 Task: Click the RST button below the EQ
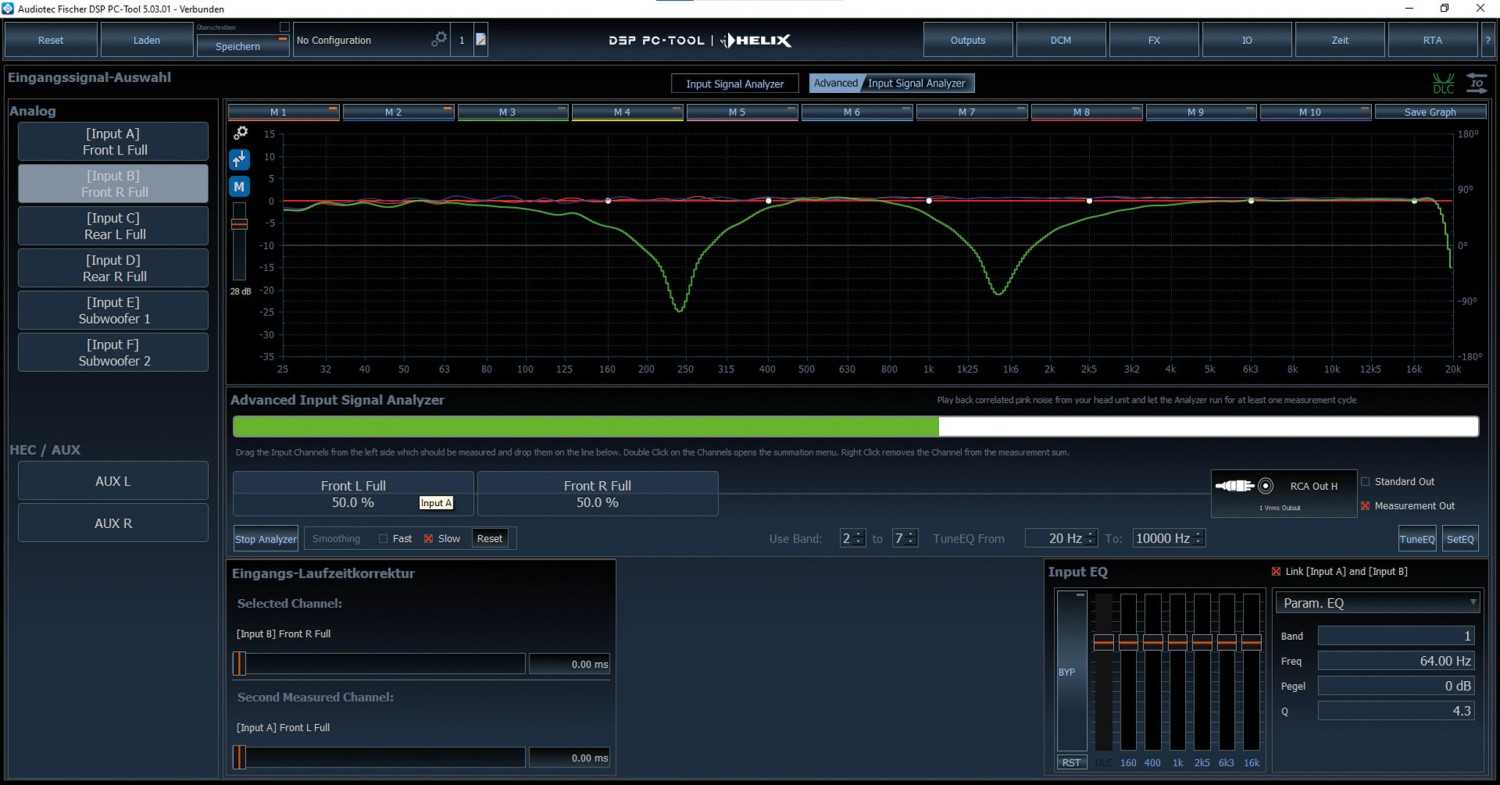click(1071, 763)
